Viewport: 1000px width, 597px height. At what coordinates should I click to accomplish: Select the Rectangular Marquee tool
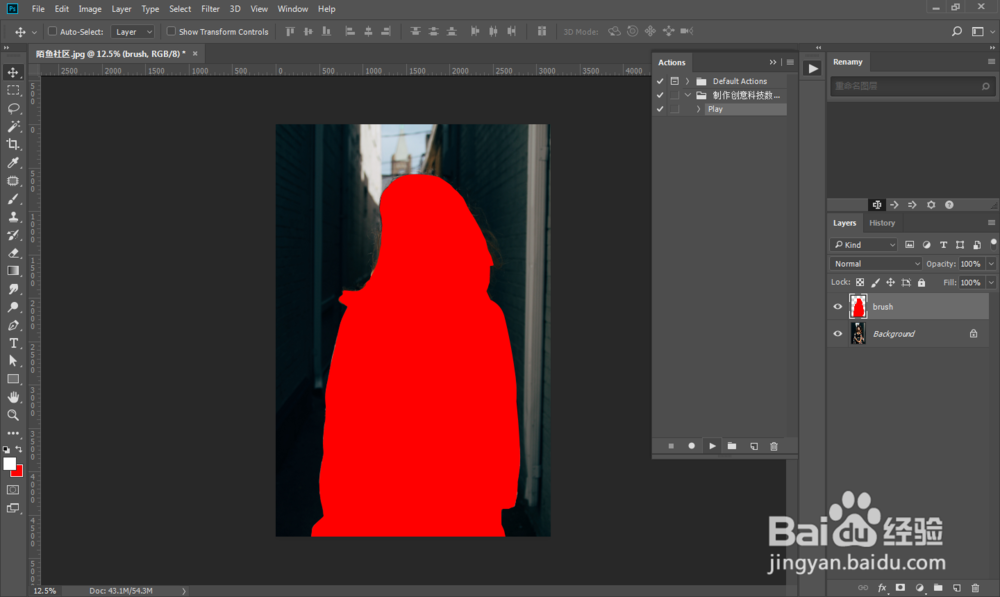pos(13,91)
